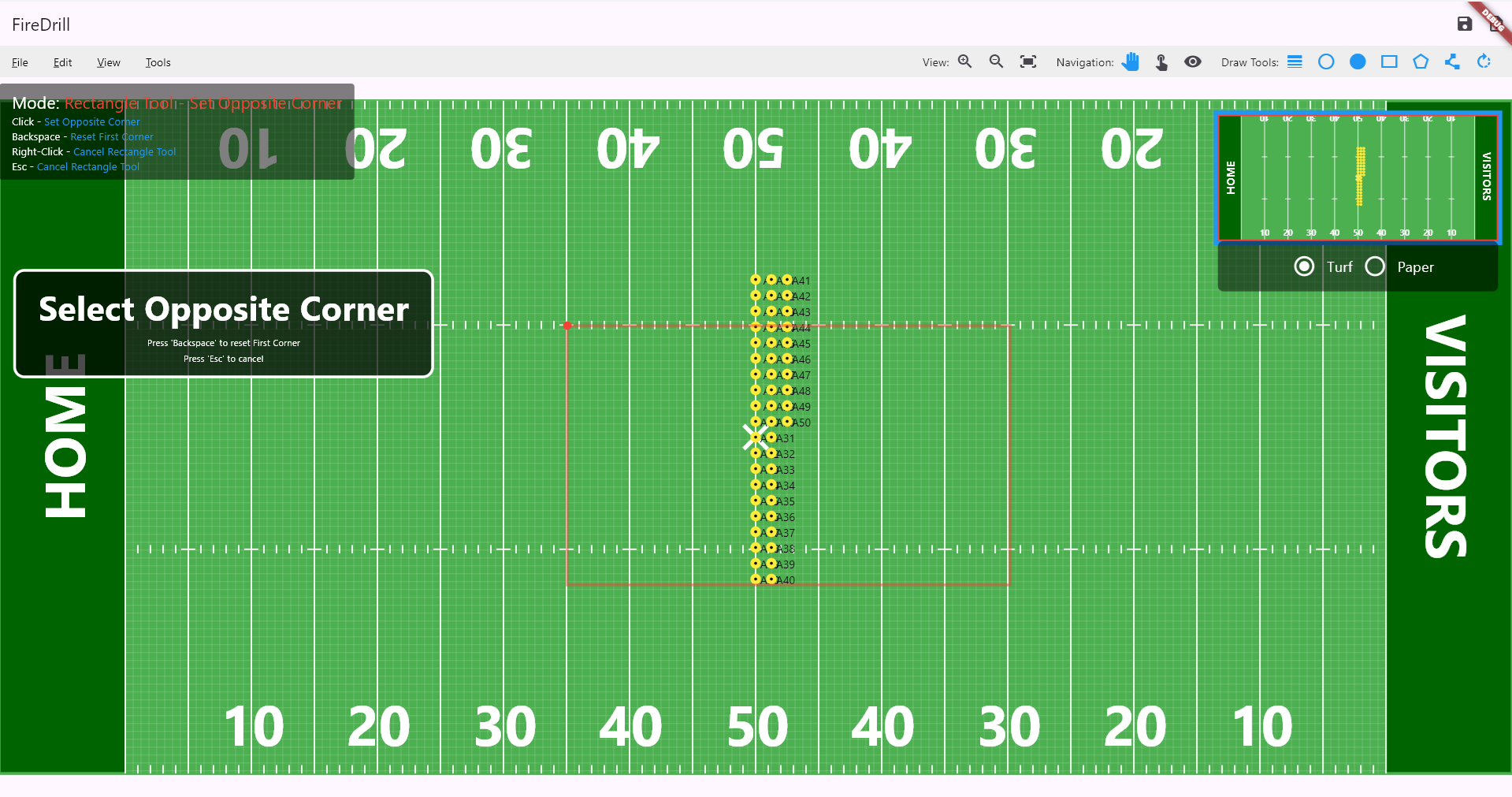
Task: Select the Zoom In tool
Action: coord(964,61)
